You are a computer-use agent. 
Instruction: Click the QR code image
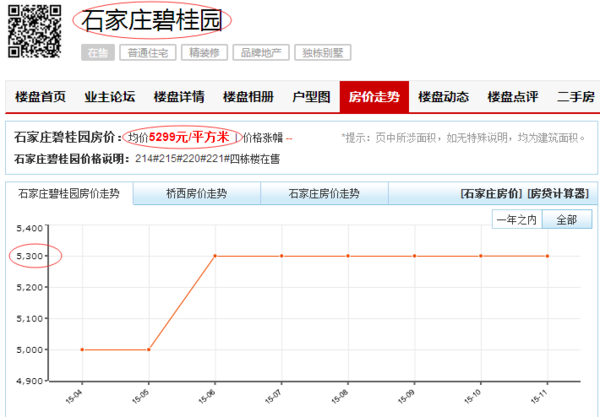34,31
